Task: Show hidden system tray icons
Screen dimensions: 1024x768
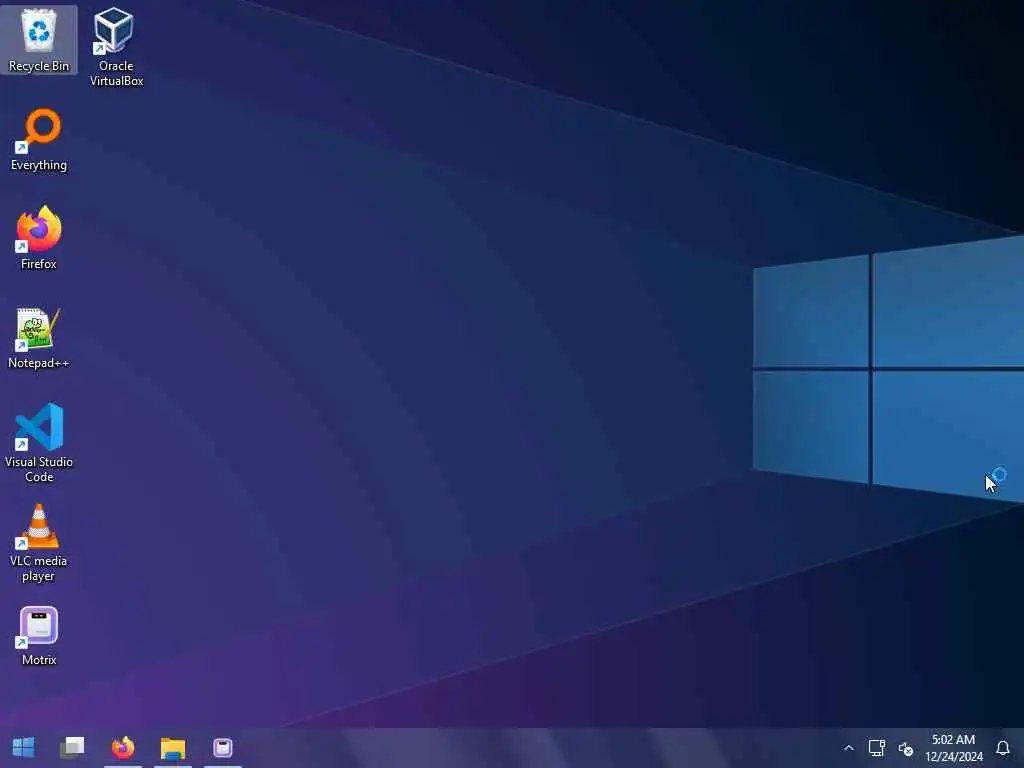Action: click(848, 748)
